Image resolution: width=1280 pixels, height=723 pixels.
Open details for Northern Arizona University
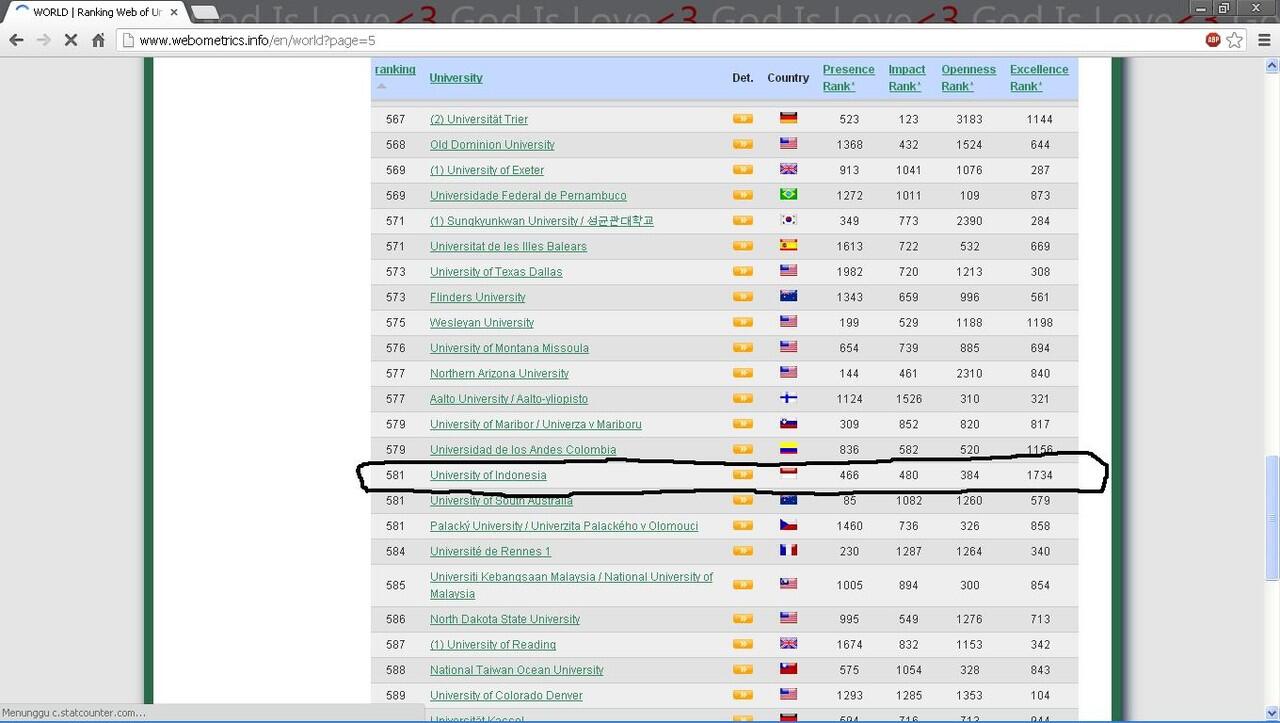[x=742, y=372]
